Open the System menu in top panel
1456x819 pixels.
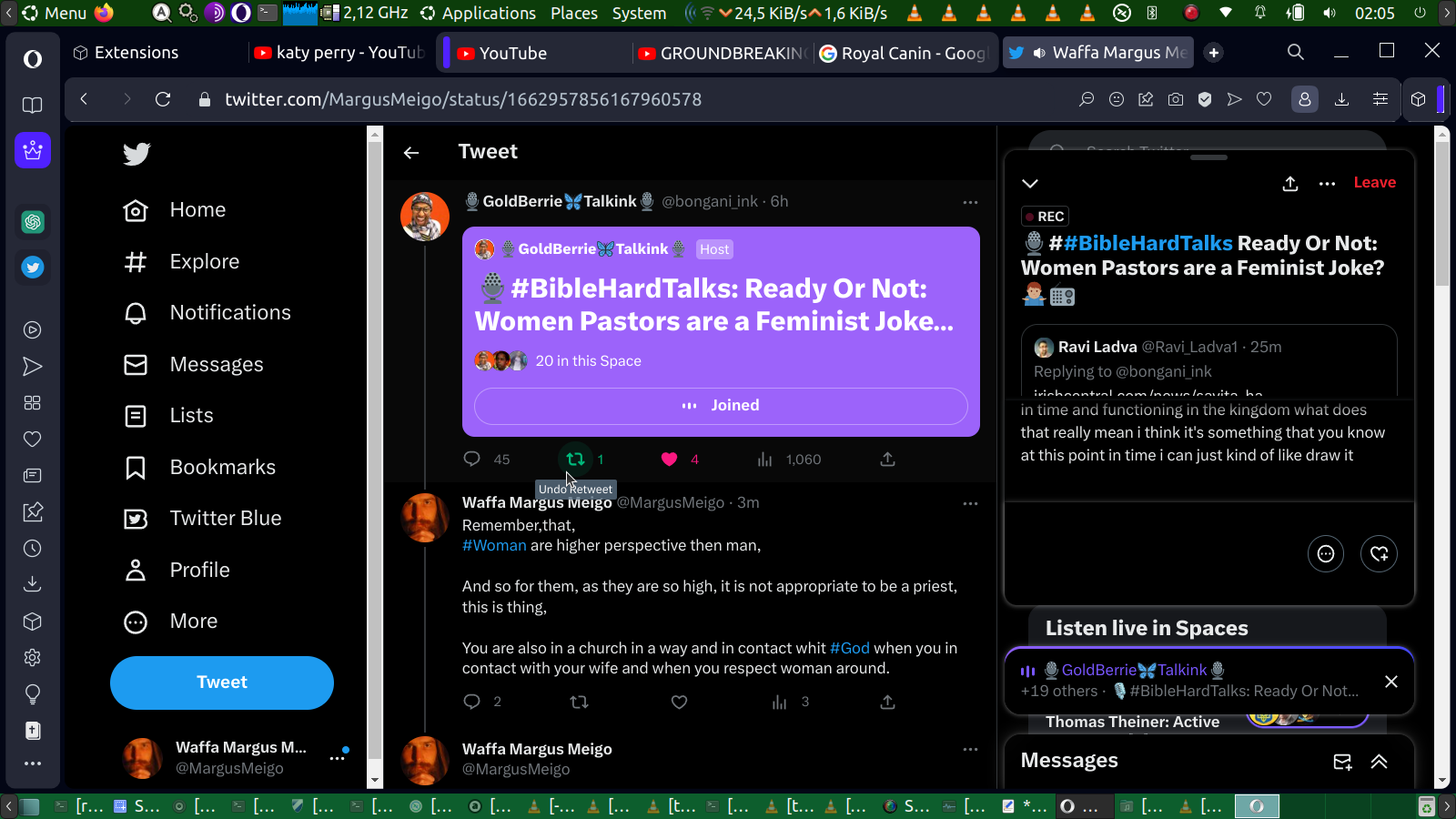[639, 13]
